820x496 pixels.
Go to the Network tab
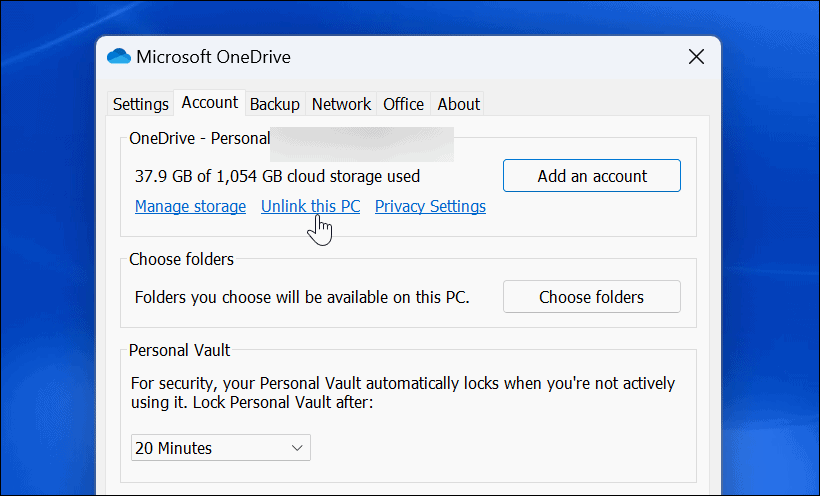coord(341,104)
